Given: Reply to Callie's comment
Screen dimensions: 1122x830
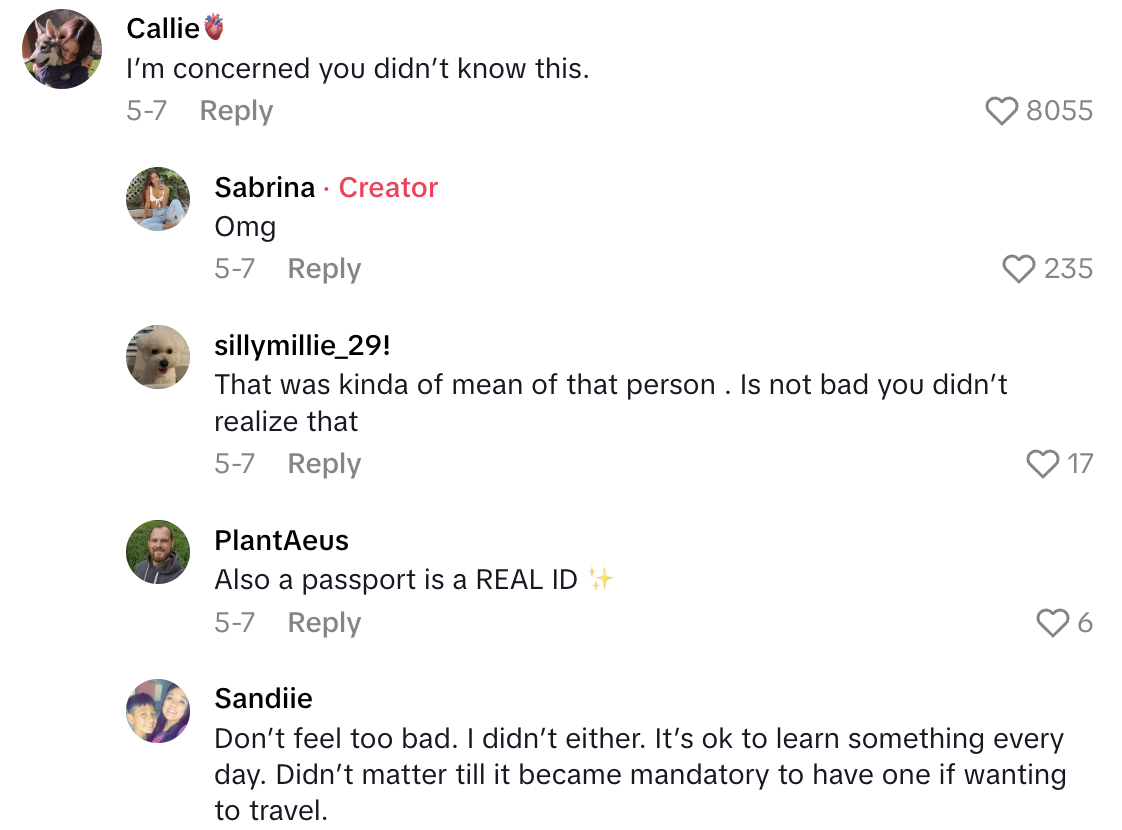Looking at the screenshot, I should pyautogui.click(x=236, y=110).
